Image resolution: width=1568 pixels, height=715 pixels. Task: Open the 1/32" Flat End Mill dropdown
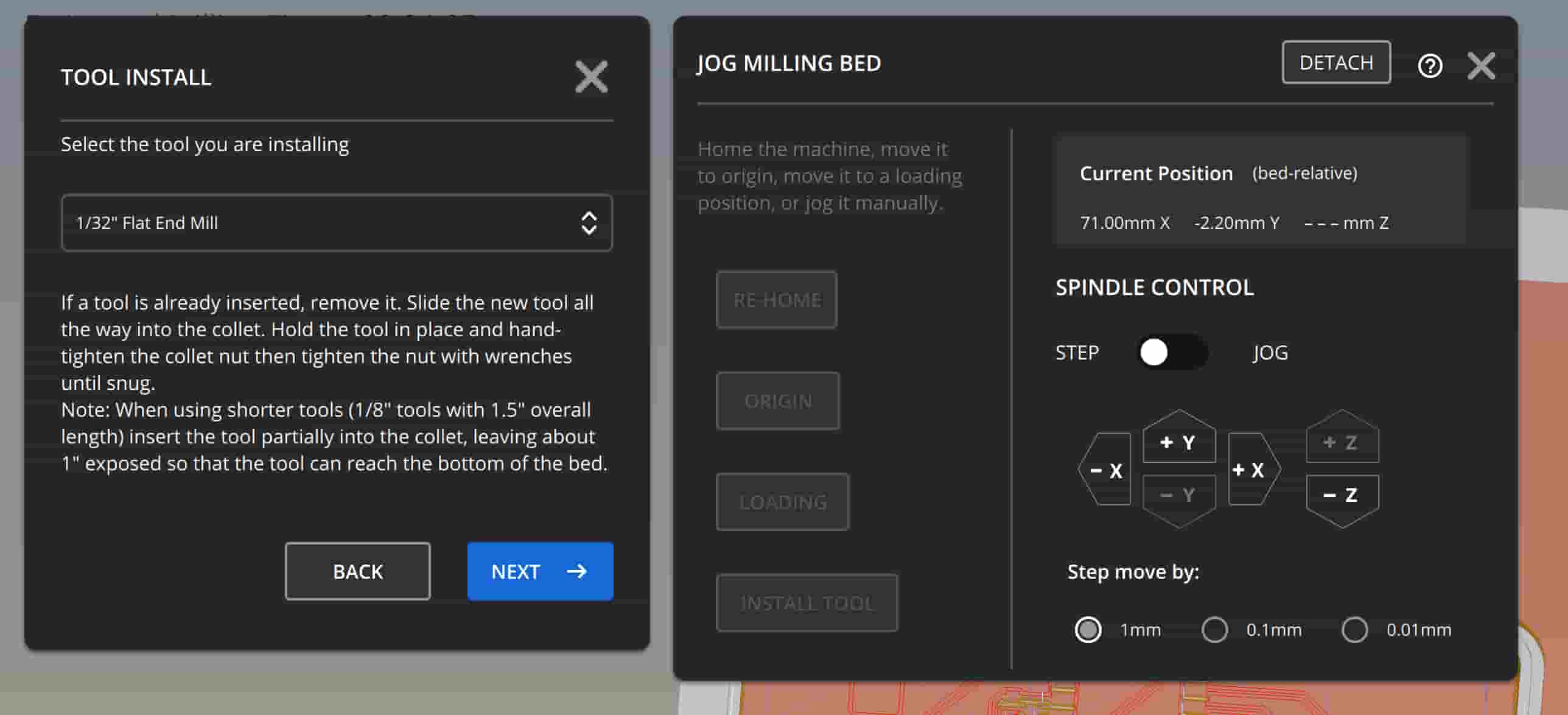tap(337, 223)
